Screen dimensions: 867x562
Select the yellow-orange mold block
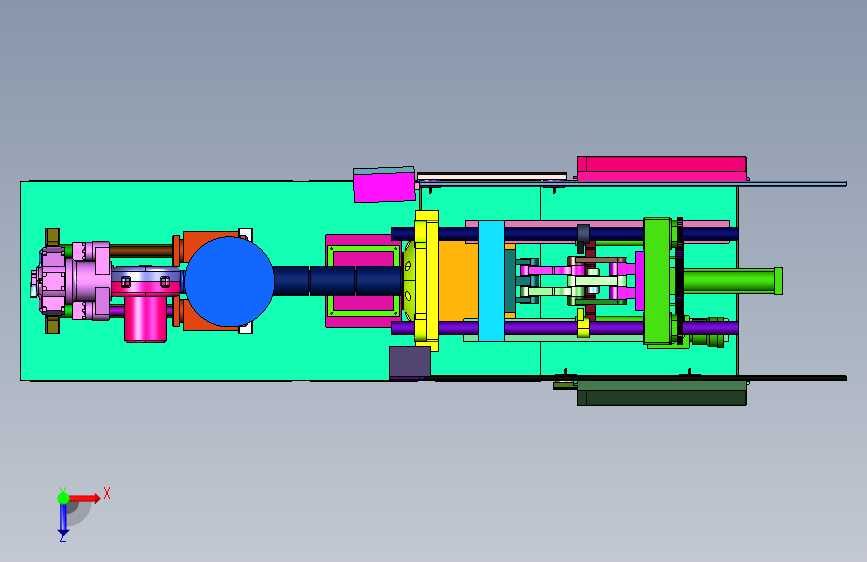click(458, 280)
